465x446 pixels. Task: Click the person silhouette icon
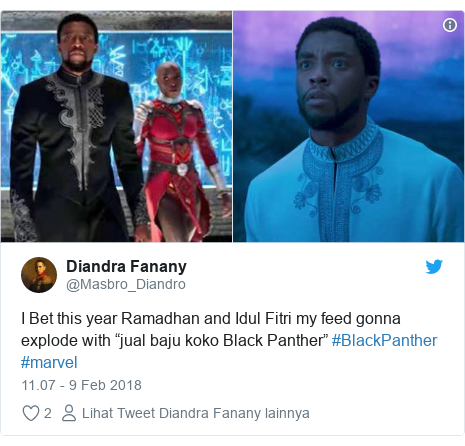[x=69, y=413]
